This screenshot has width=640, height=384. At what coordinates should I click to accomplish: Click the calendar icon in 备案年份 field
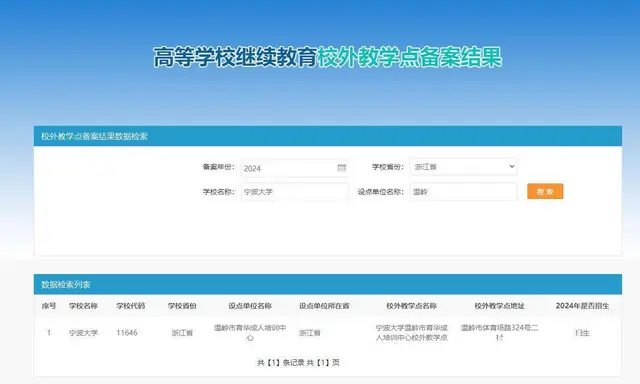[342, 168]
